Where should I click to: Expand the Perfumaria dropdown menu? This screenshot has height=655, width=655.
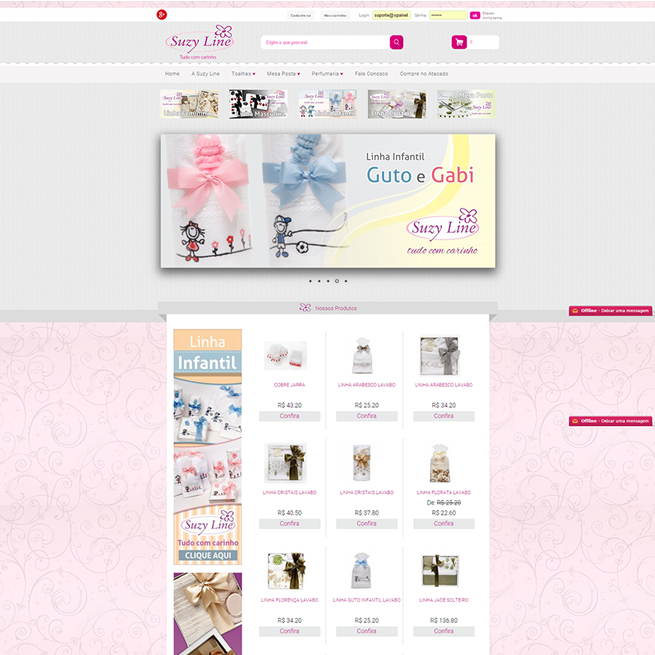pos(327,74)
